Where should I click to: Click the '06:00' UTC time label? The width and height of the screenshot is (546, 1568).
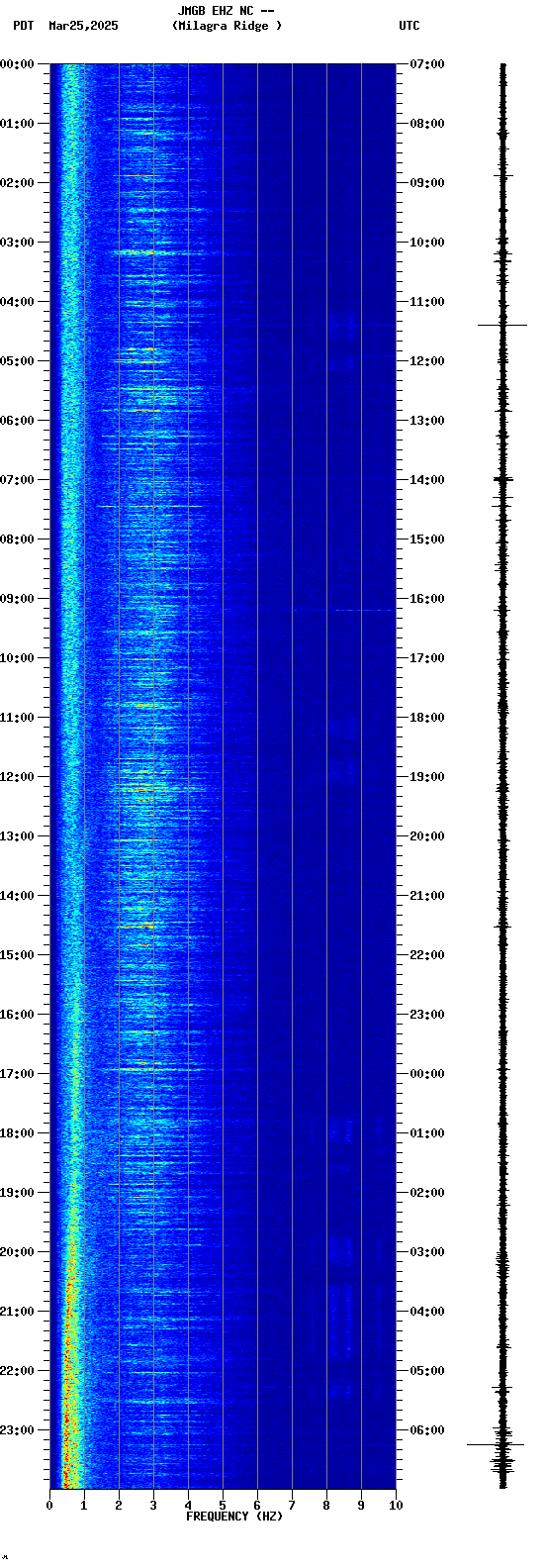[x=427, y=1430]
